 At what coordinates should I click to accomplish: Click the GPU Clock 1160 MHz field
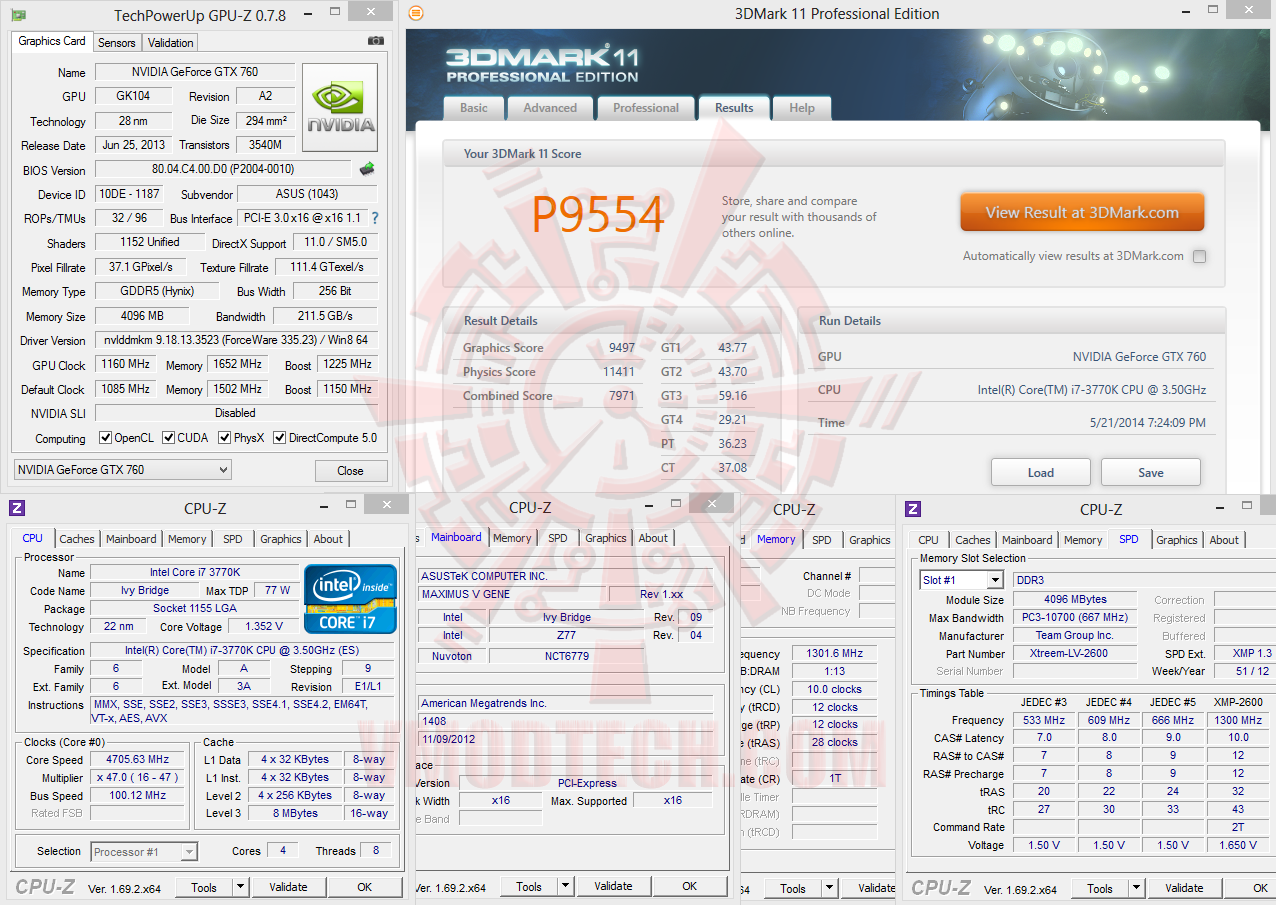[125, 365]
